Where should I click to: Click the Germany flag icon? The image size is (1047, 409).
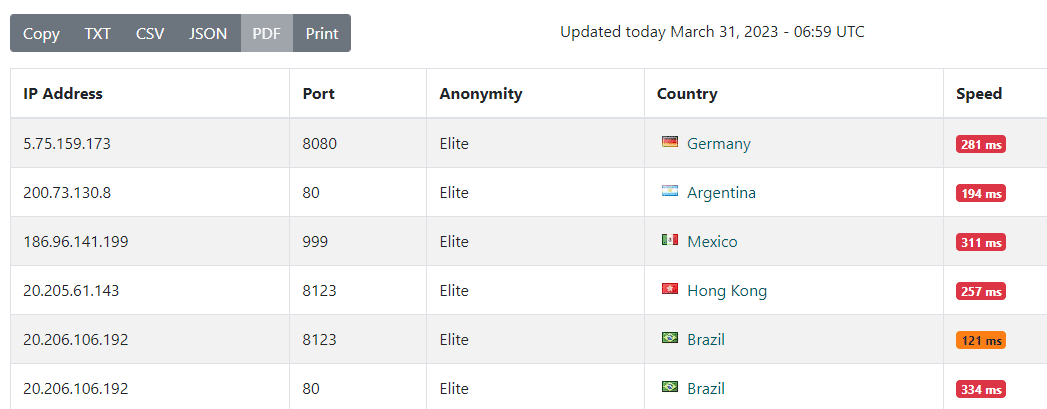click(x=670, y=143)
